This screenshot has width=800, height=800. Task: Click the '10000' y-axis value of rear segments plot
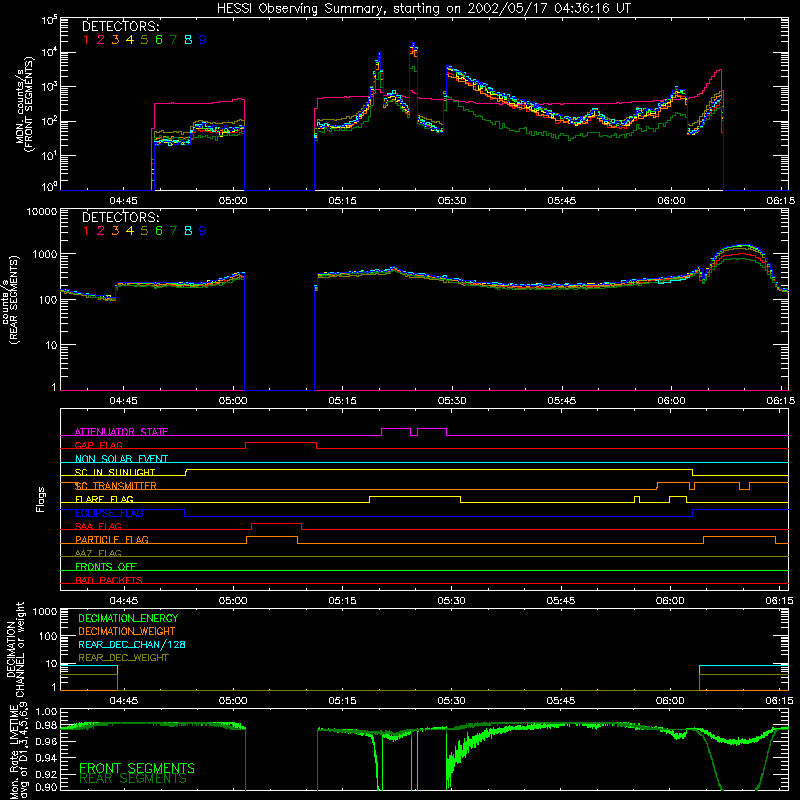(x=42, y=212)
